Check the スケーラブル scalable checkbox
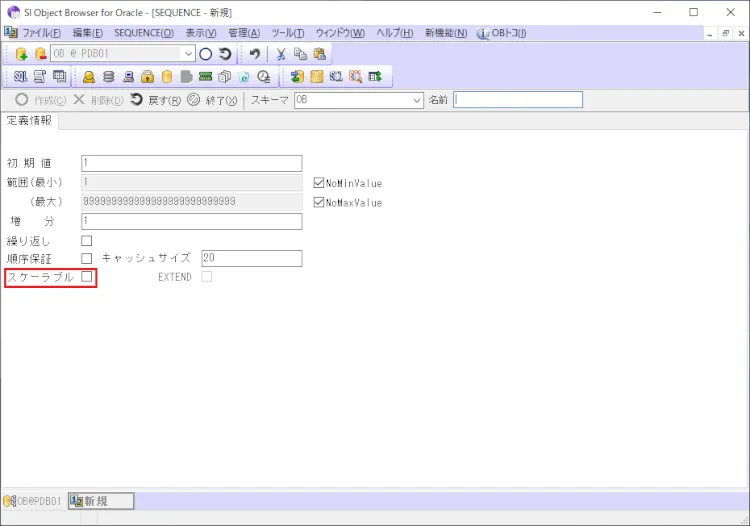The width and height of the screenshot is (750, 526). 87,276
